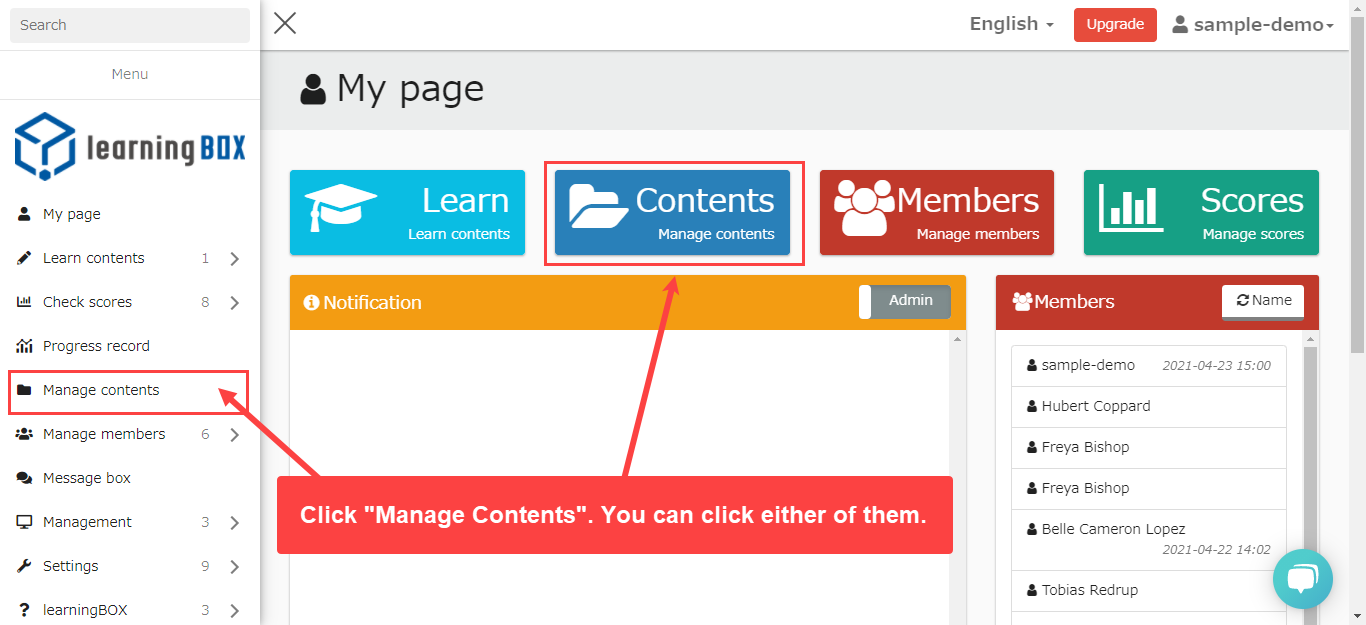The height and width of the screenshot is (625, 1366).
Task: Open the Members group tile
Action: 936,212
